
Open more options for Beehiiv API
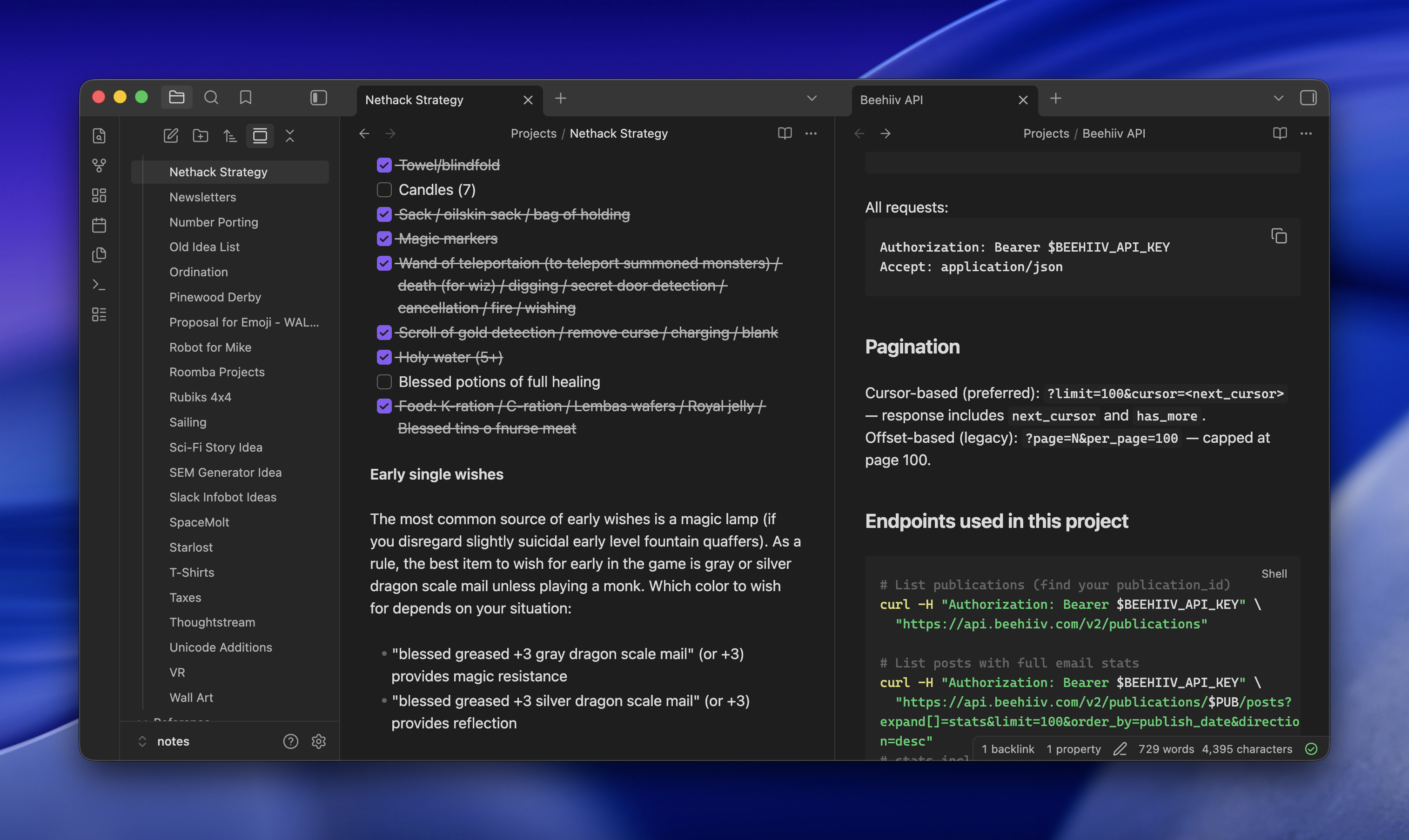click(1306, 133)
